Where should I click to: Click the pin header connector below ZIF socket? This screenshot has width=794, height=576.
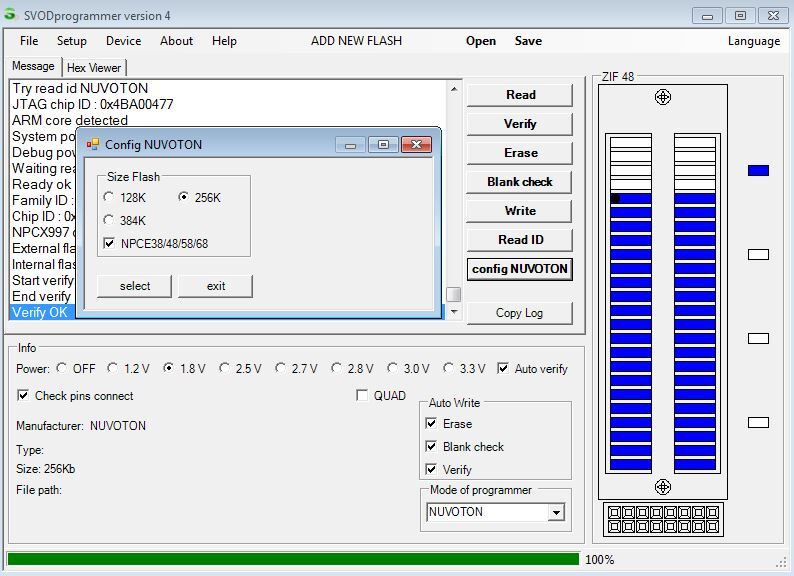click(662, 519)
